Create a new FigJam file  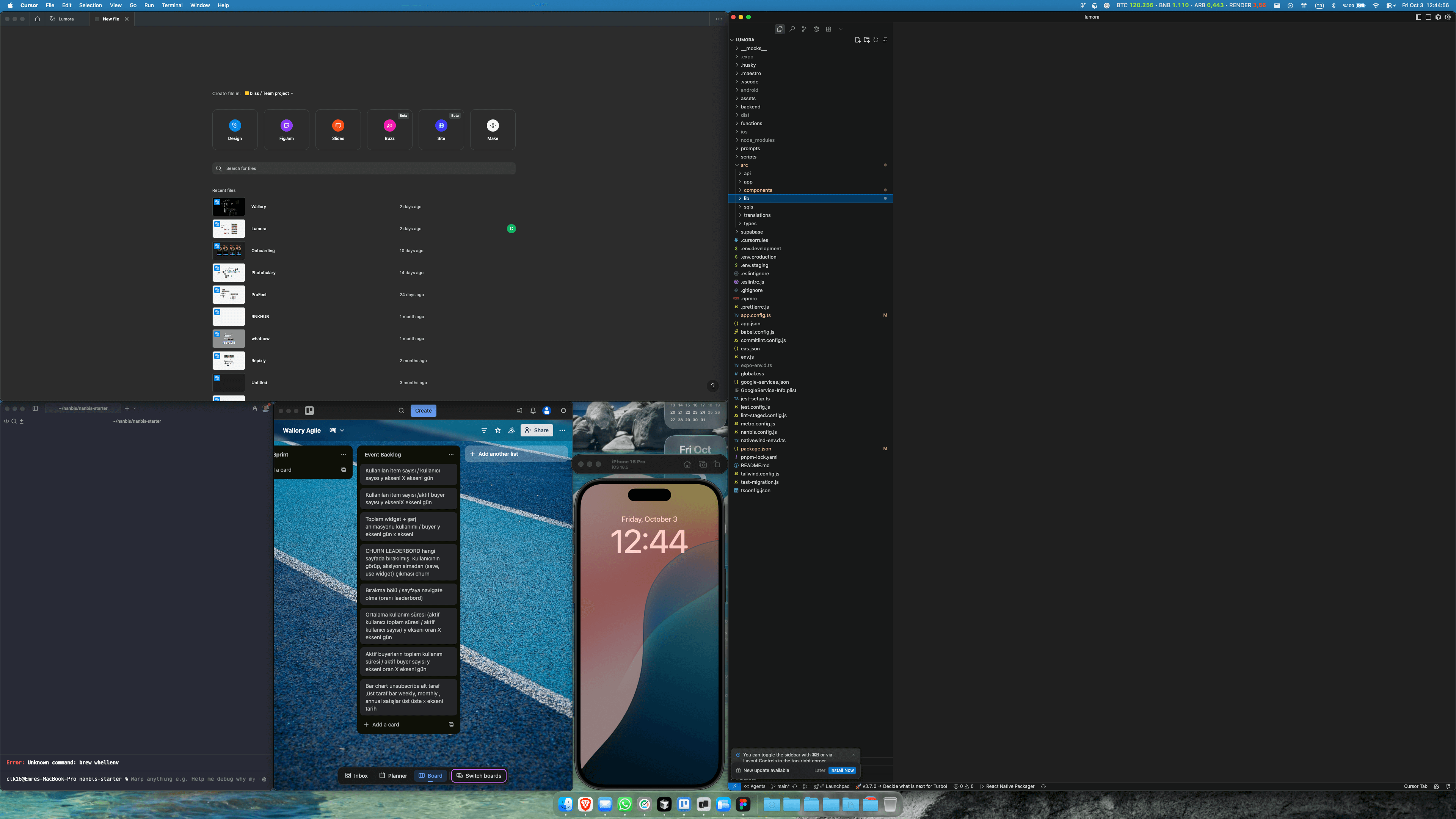coord(287,129)
